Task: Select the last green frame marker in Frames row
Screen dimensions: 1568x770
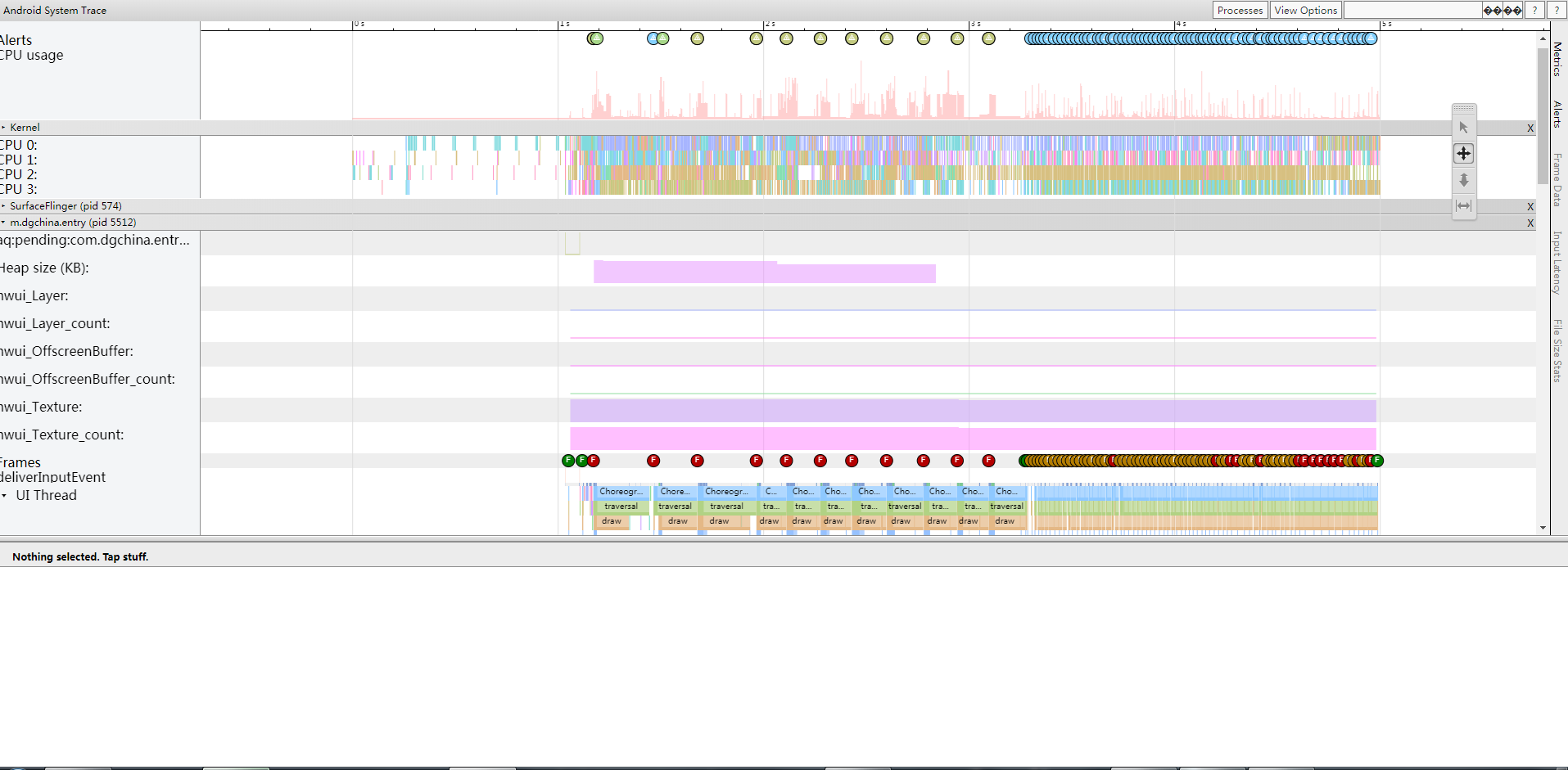Action: [1377, 461]
